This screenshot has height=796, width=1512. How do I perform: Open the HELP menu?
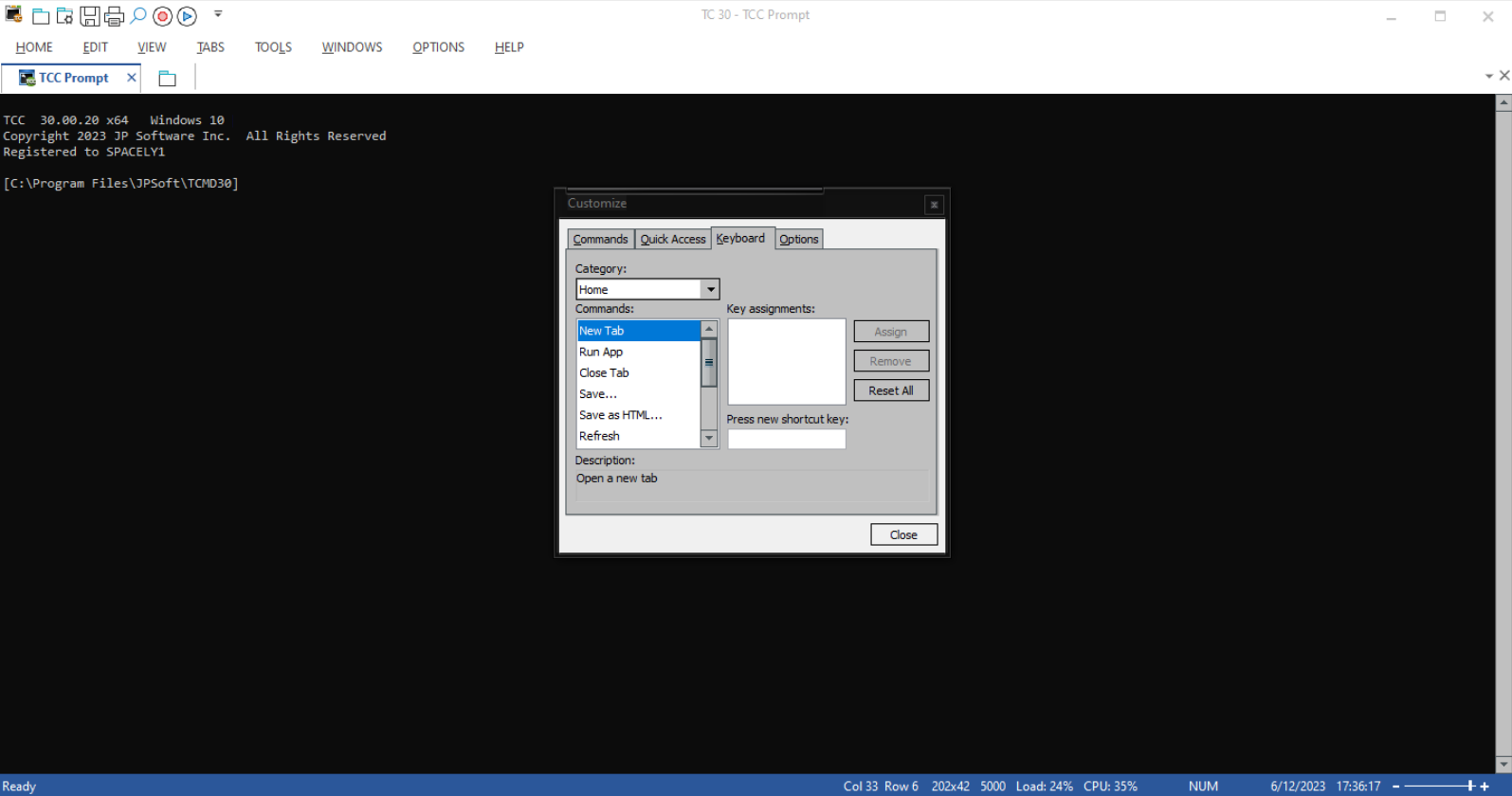[509, 47]
